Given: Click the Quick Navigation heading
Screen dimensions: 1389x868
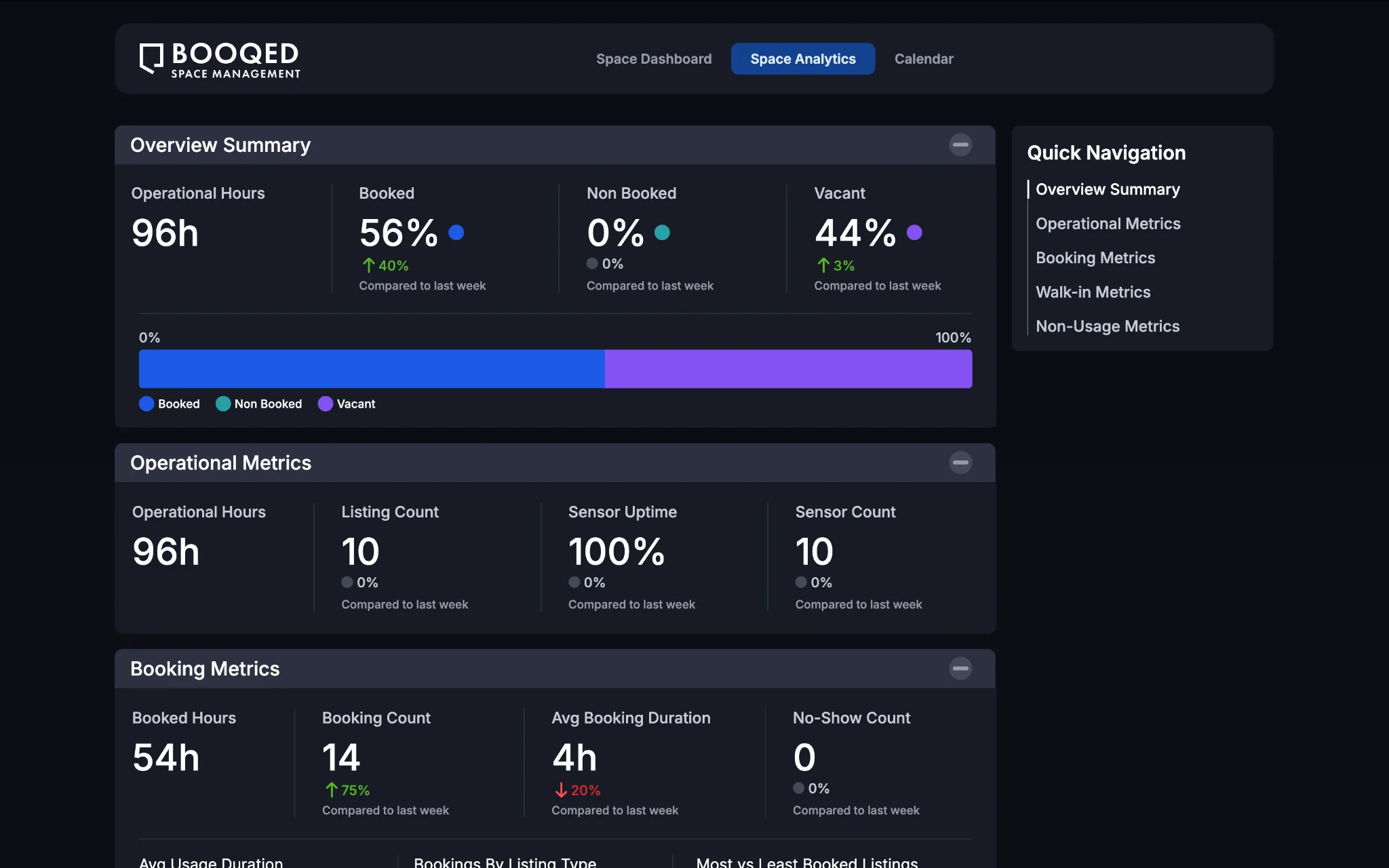Looking at the screenshot, I should pyautogui.click(x=1106, y=153).
